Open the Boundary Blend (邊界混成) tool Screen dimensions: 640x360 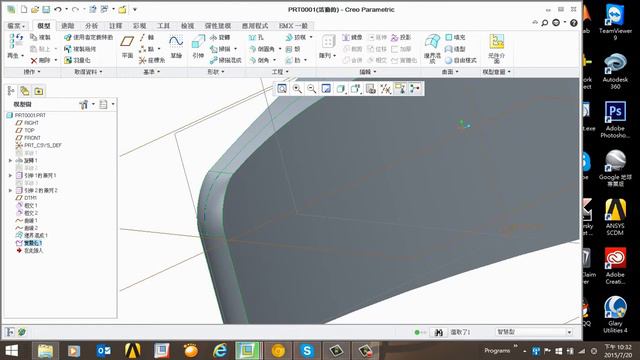(x=432, y=49)
